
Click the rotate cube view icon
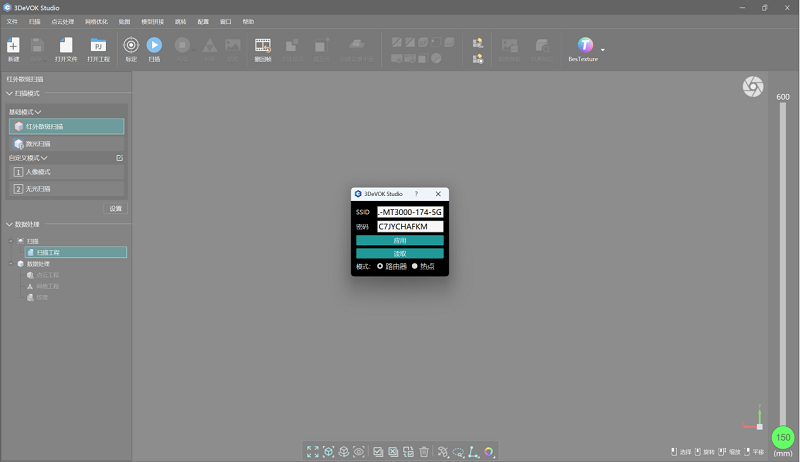pyautogui.click(x=344, y=451)
